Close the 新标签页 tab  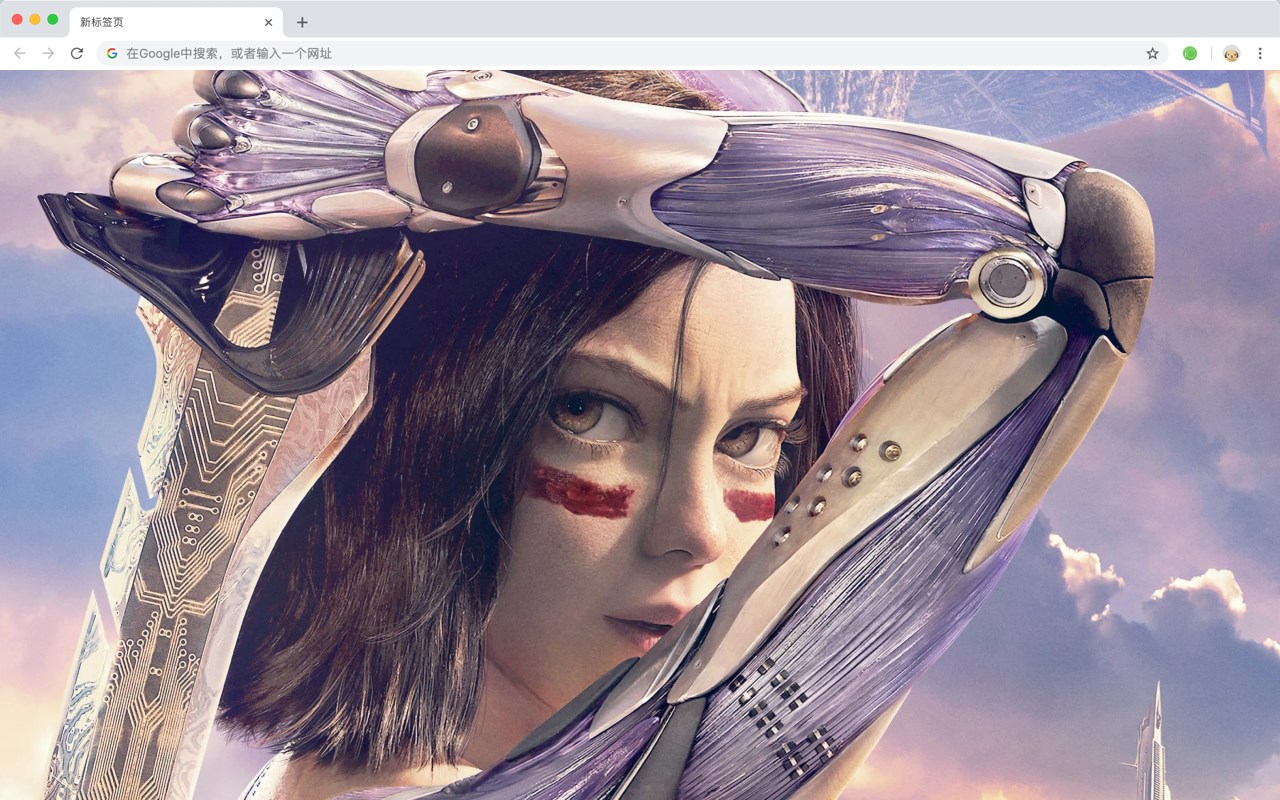coord(268,22)
